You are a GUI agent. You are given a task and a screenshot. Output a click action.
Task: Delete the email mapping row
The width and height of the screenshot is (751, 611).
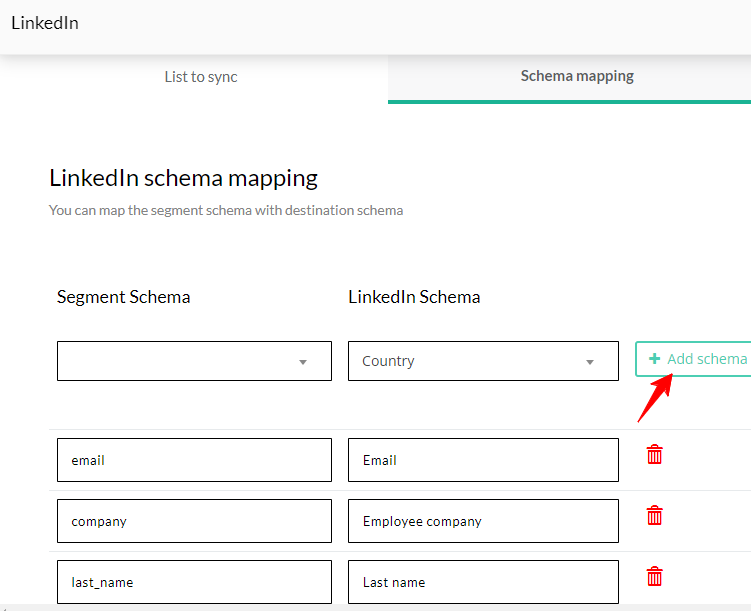[x=654, y=455]
